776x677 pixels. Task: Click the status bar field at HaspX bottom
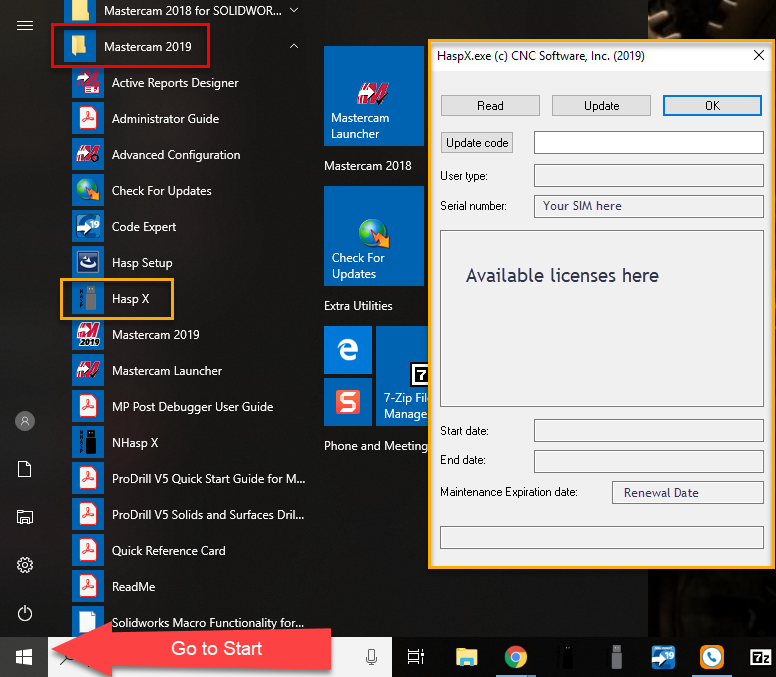(x=601, y=537)
